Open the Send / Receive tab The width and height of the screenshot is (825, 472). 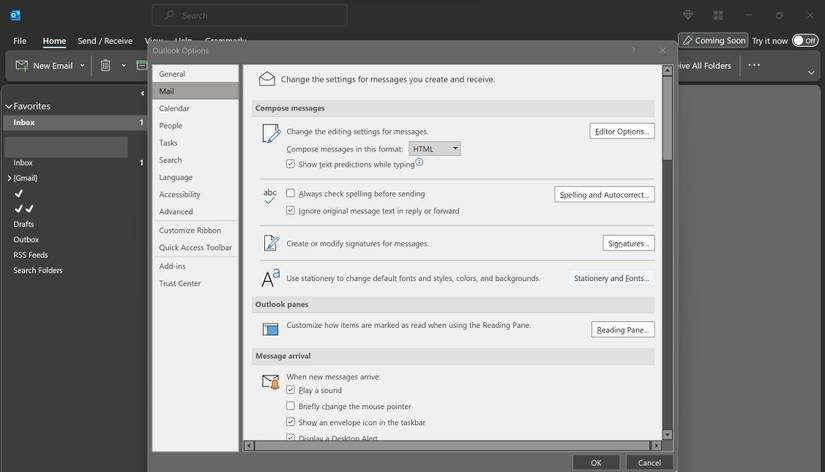[105, 41]
